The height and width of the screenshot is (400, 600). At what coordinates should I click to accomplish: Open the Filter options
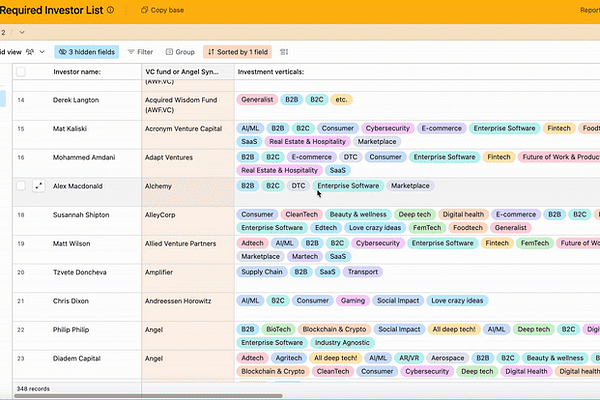(140, 52)
